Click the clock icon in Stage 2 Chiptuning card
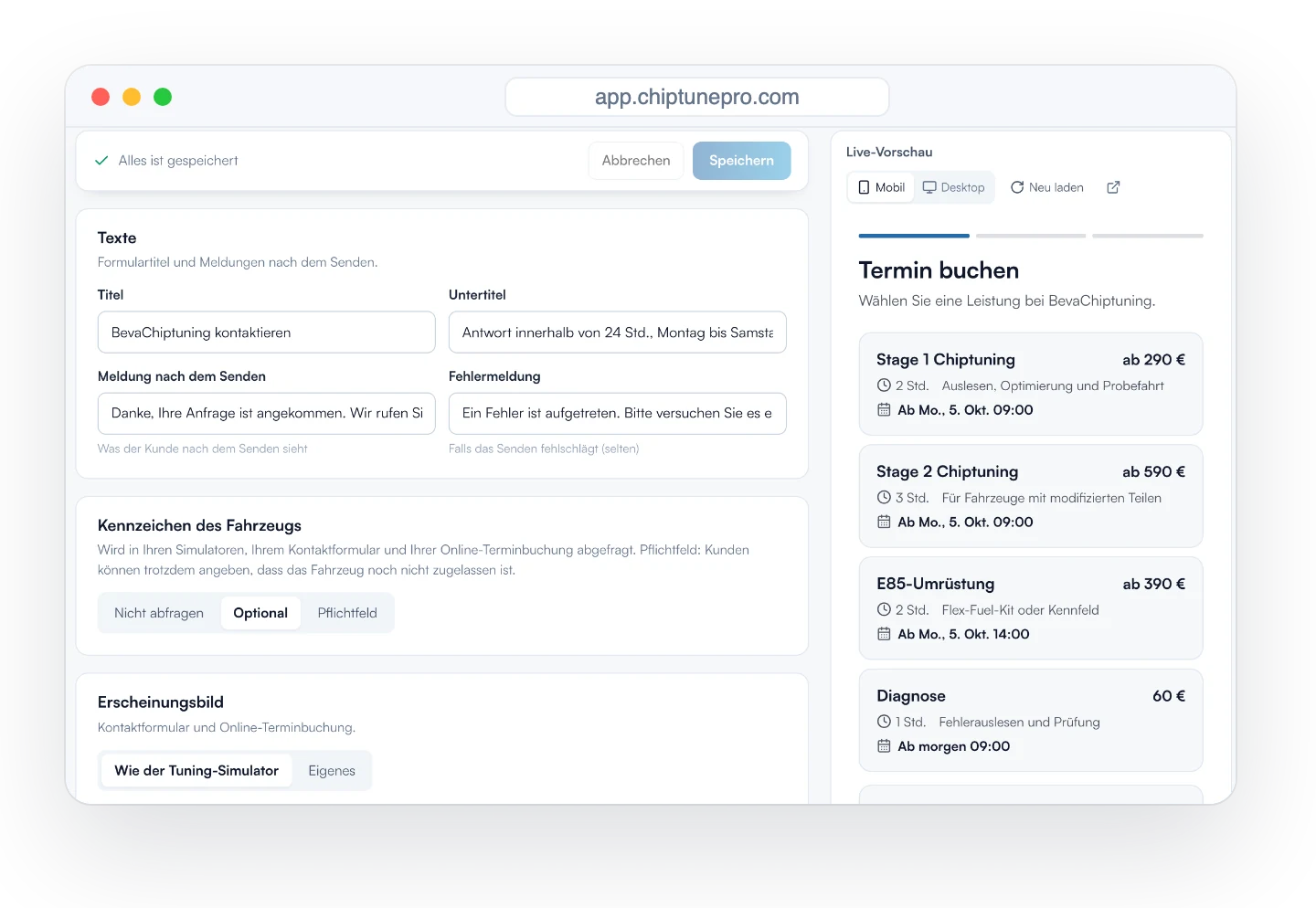1316x908 pixels. pyautogui.click(x=884, y=498)
